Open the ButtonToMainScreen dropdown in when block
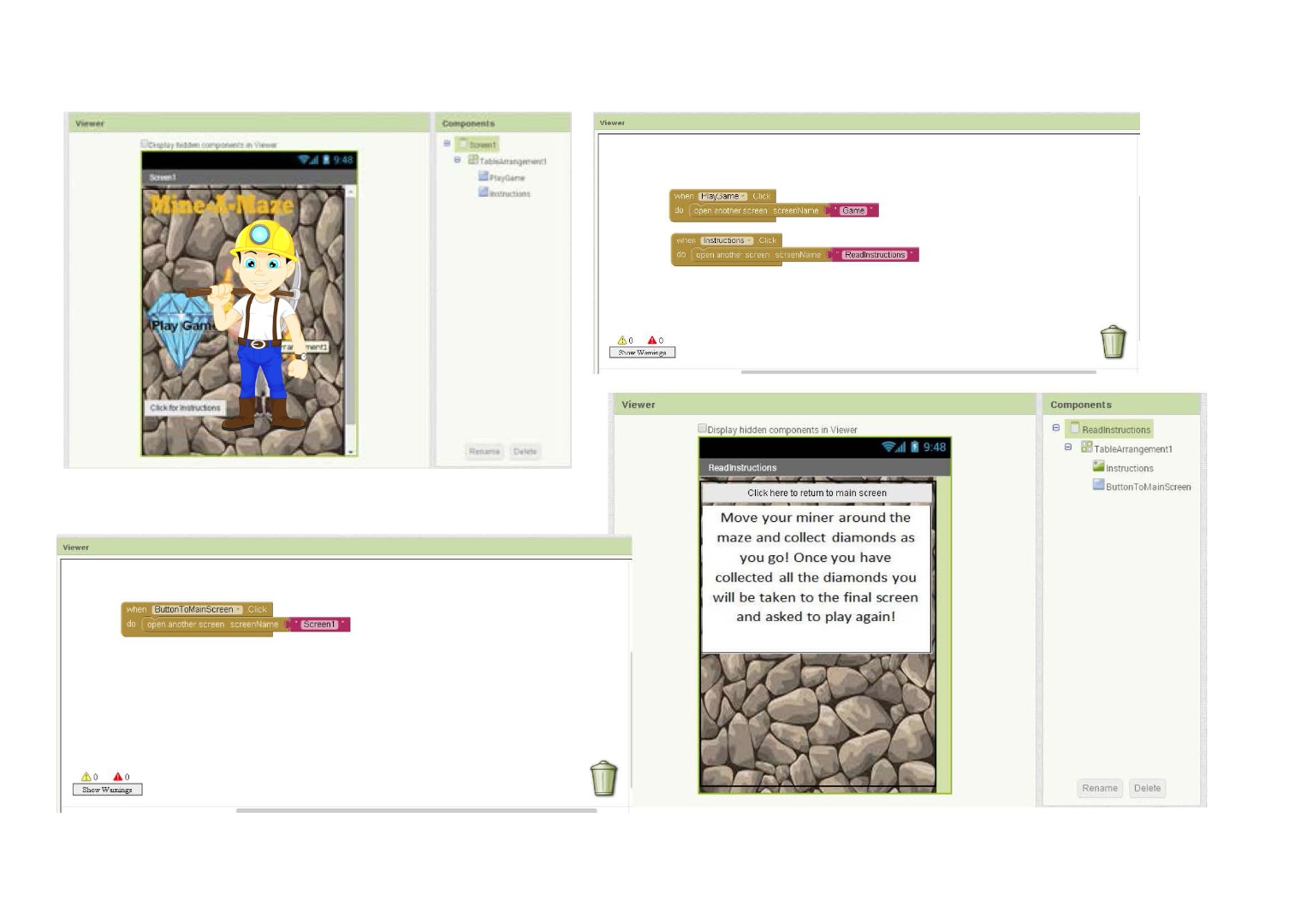This screenshot has width=1307, height=924. click(239, 609)
